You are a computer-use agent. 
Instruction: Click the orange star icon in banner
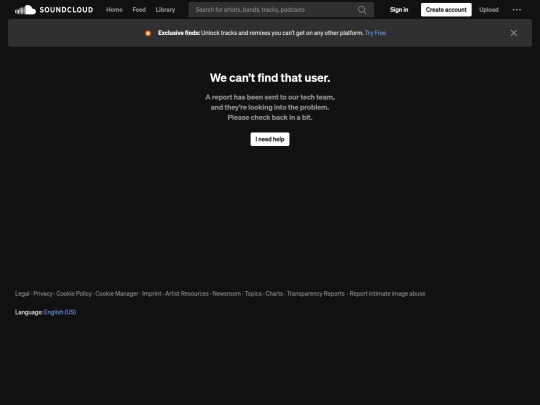tap(148, 33)
